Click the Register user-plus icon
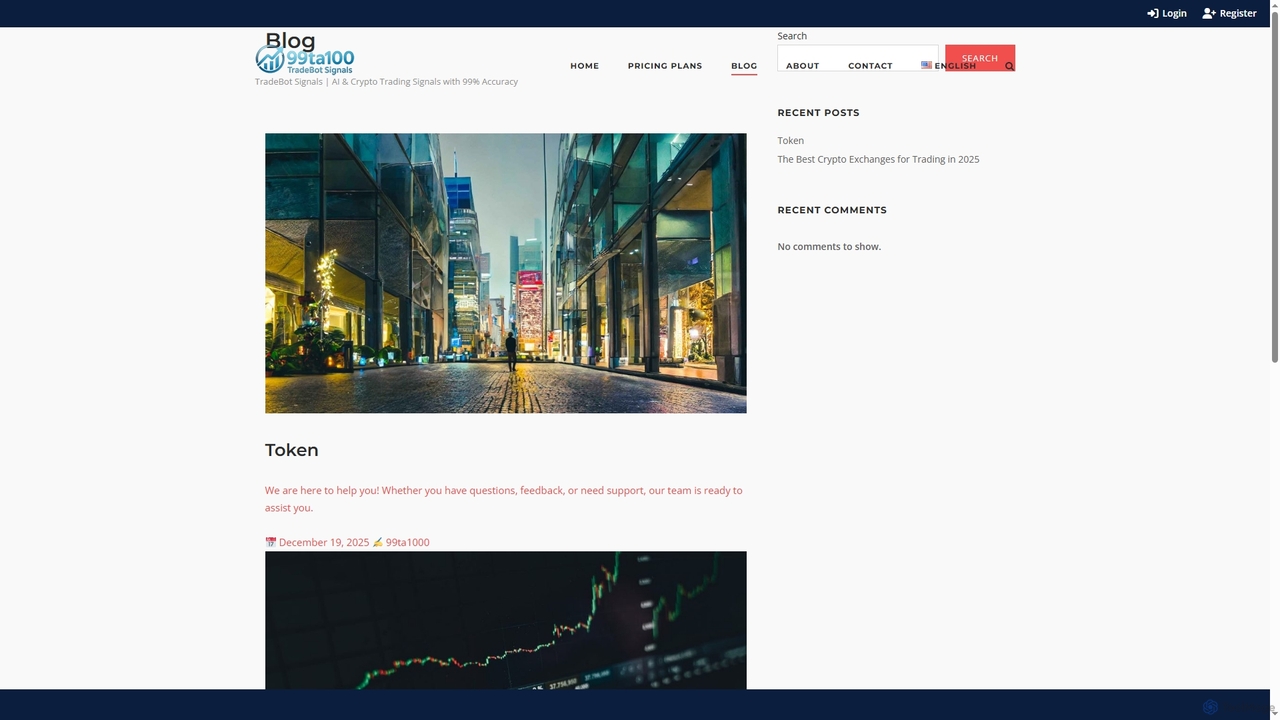Screen dimensions: 1280x720 point(1209,13)
